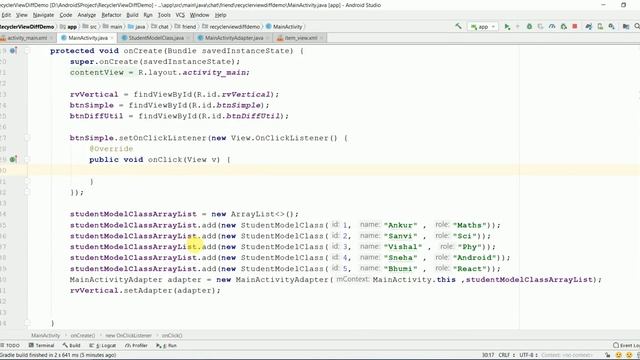Click the new OnClickListener breadcrumb below editor
640x360 pixels.
[128, 336]
